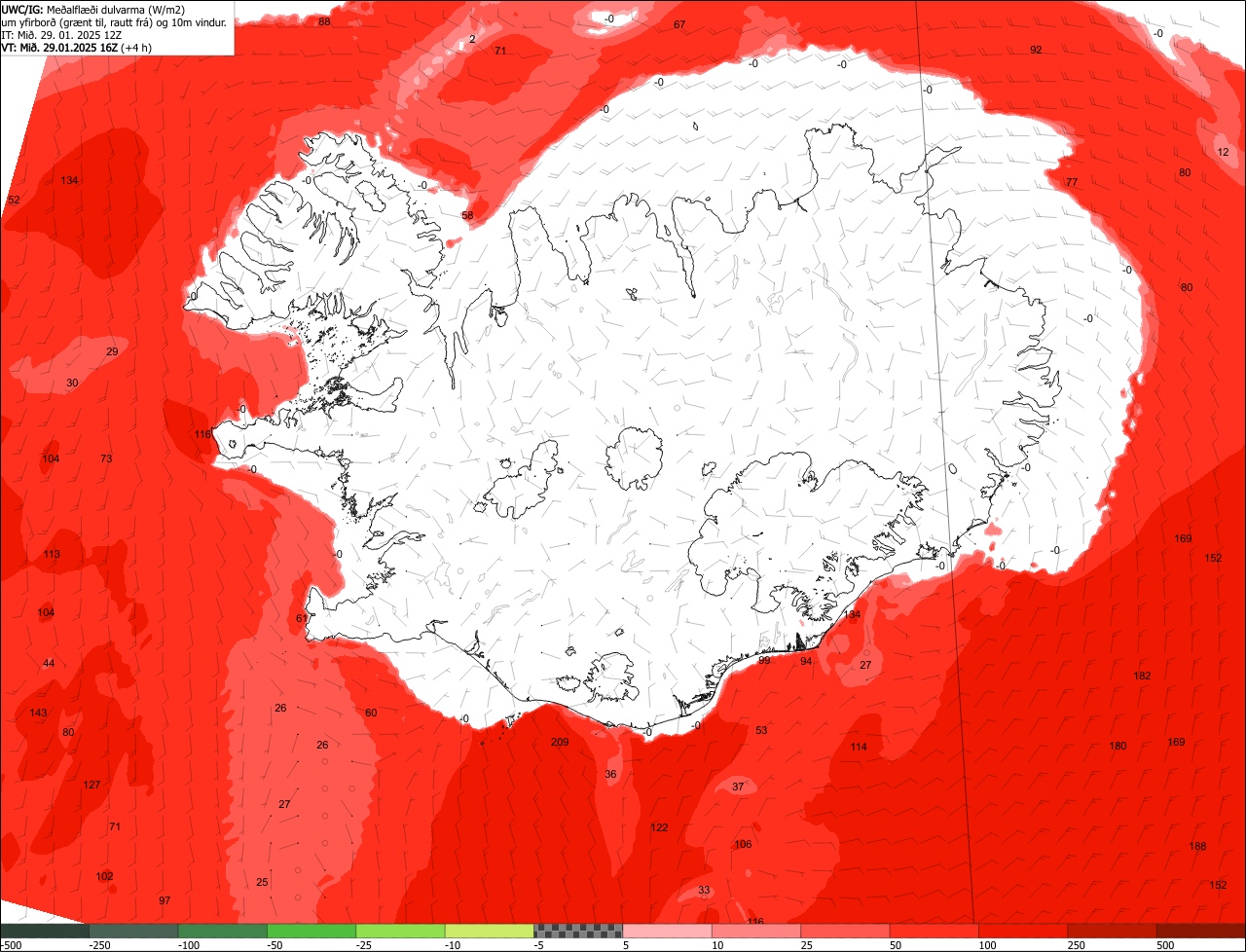Viewport: 1246px width, 952px height.
Task: Click the map value 182 east of the south coast
Action: click(1142, 676)
